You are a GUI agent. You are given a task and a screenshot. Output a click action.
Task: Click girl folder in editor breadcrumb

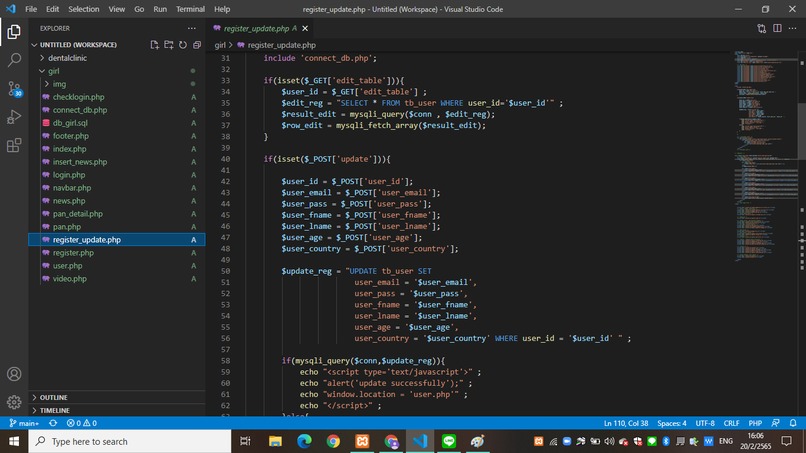(220, 45)
